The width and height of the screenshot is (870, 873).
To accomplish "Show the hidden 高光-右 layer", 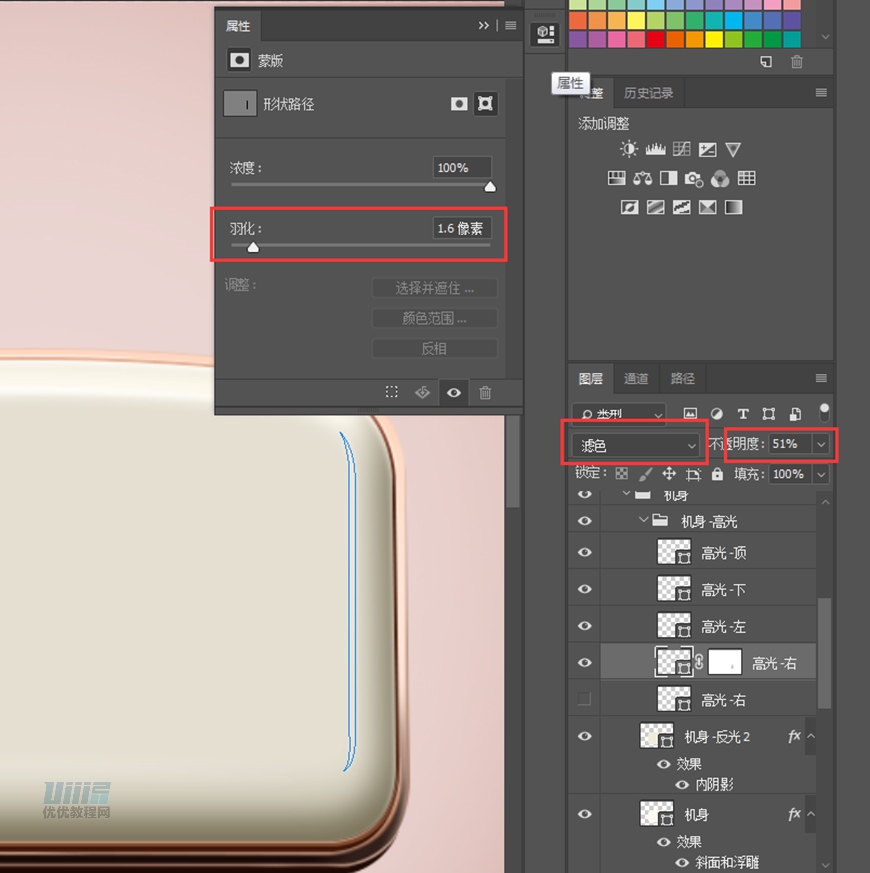I will pos(585,699).
